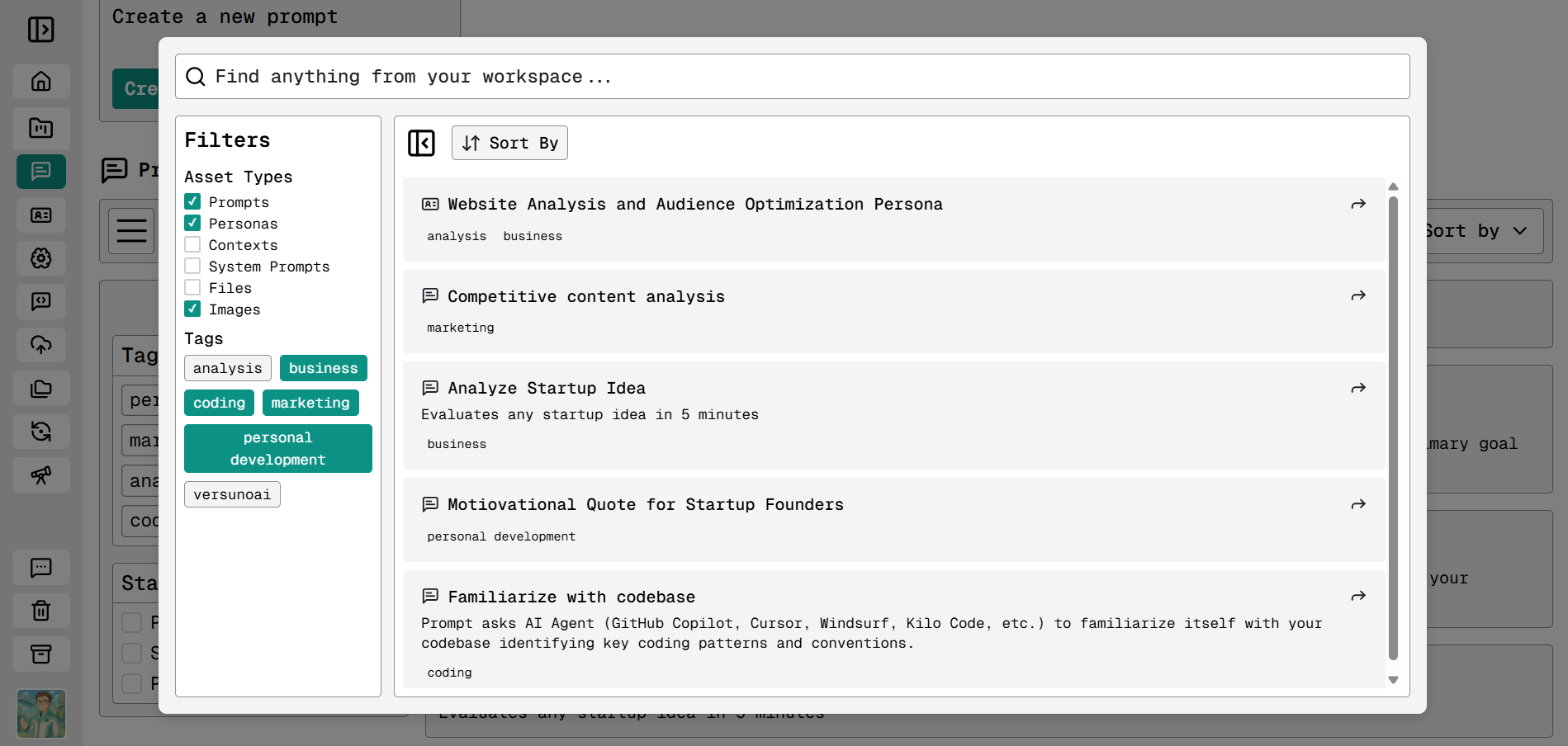Viewport: 1568px width, 746px height.
Task: Enable the Contexts asset type filter
Action: click(x=192, y=243)
